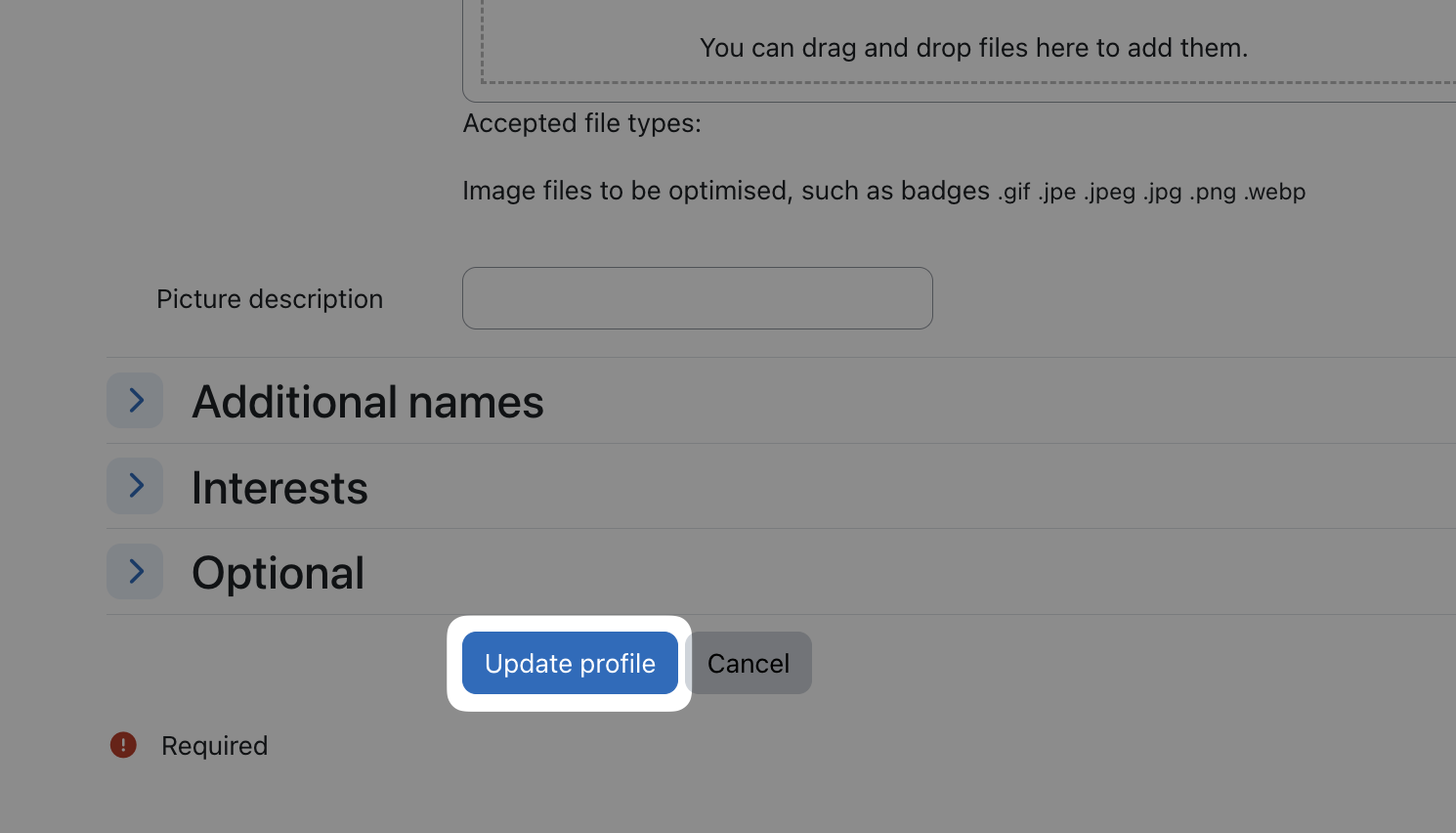Viewport: 1456px width, 833px height.
Task: Click the .jpg file extension text
Action: [1162, 192]
